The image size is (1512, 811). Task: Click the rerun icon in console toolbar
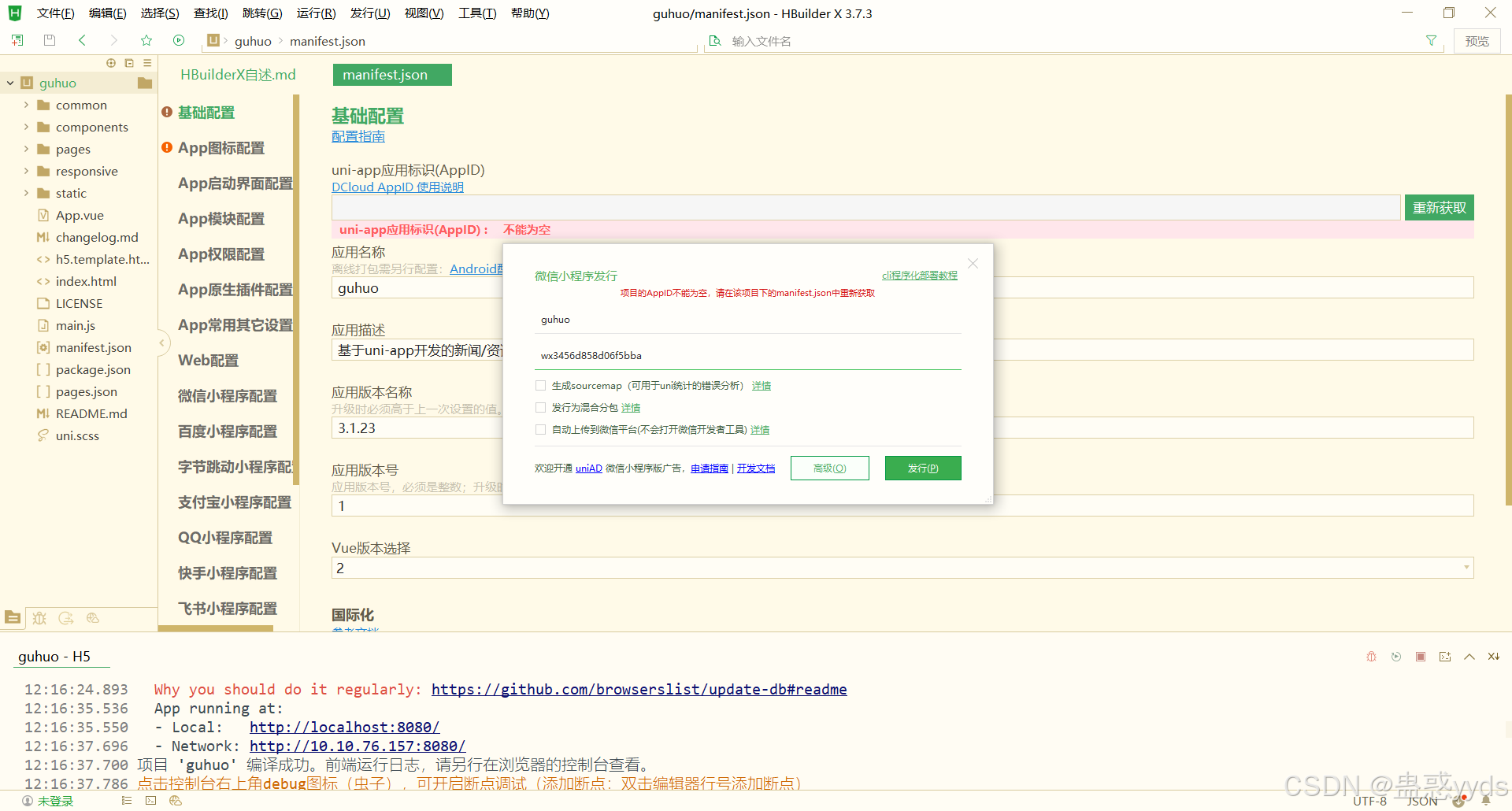[1396, 657]
